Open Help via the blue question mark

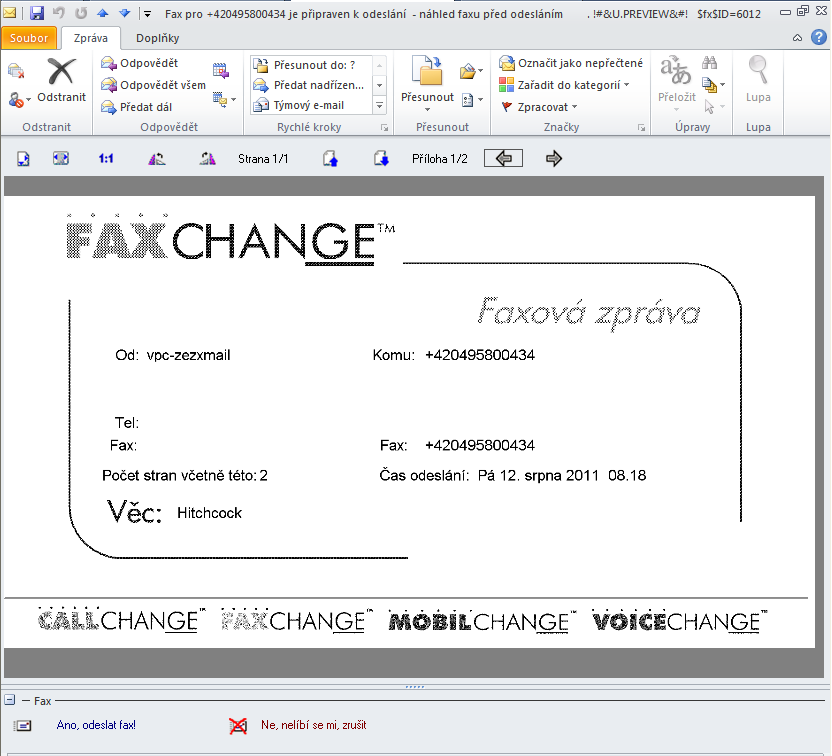[819, 37]
